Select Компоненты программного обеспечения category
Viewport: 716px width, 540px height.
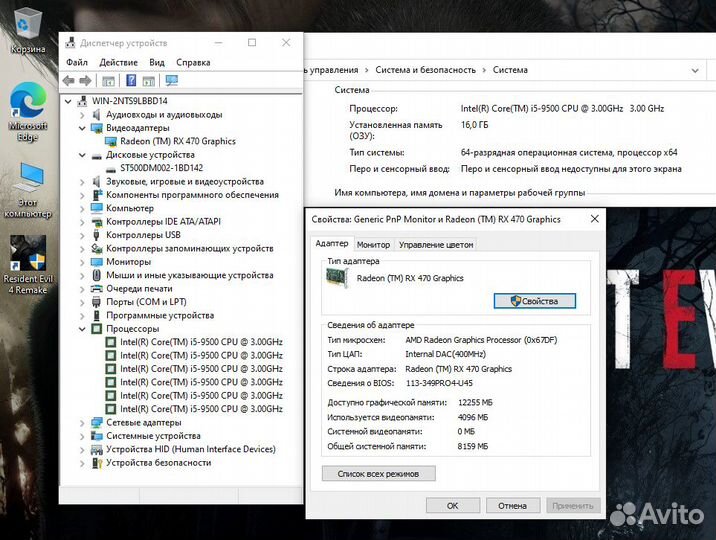pos(192,195)
